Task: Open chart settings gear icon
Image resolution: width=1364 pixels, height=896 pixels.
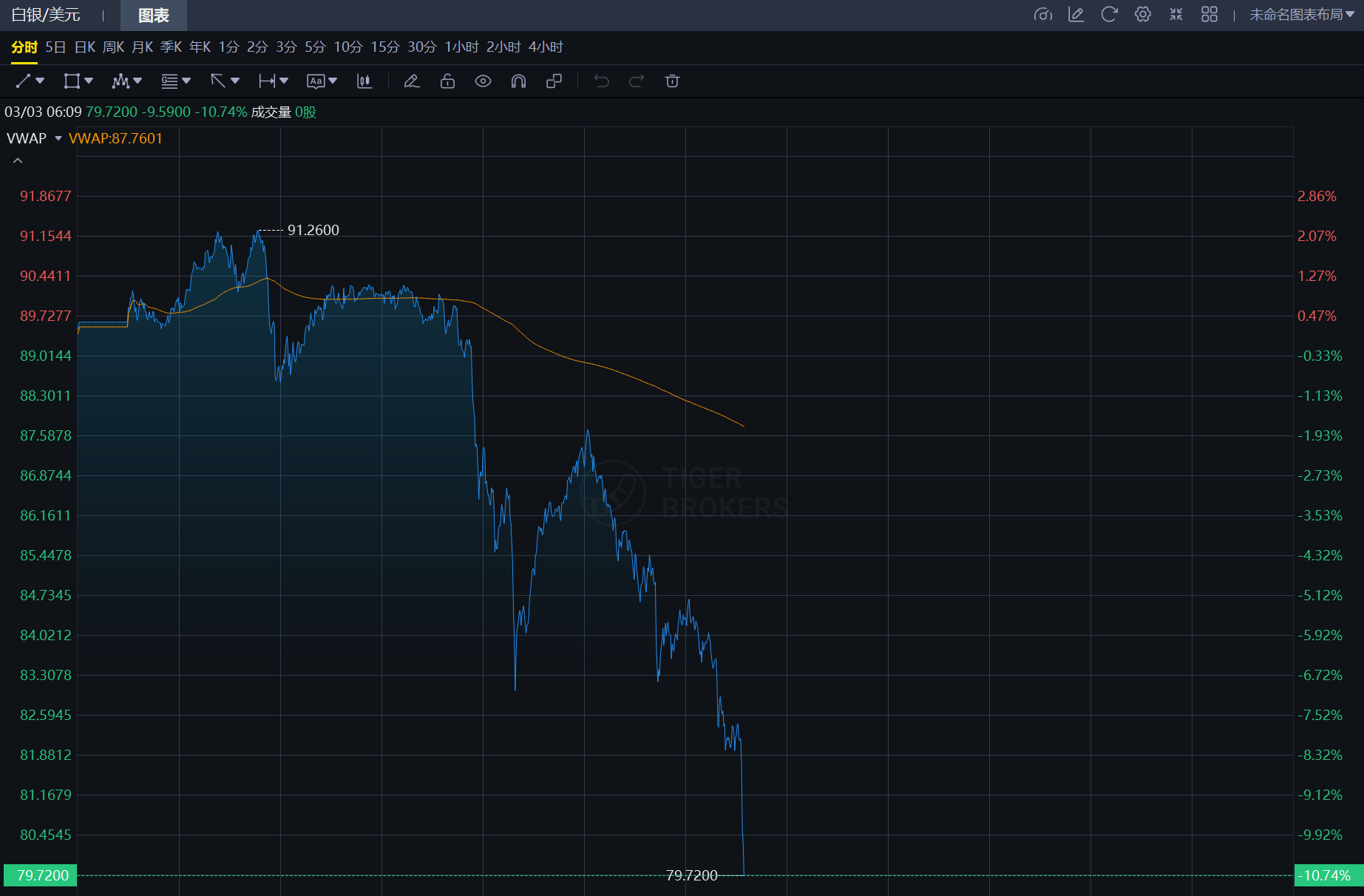Action: pos(1143,15)
